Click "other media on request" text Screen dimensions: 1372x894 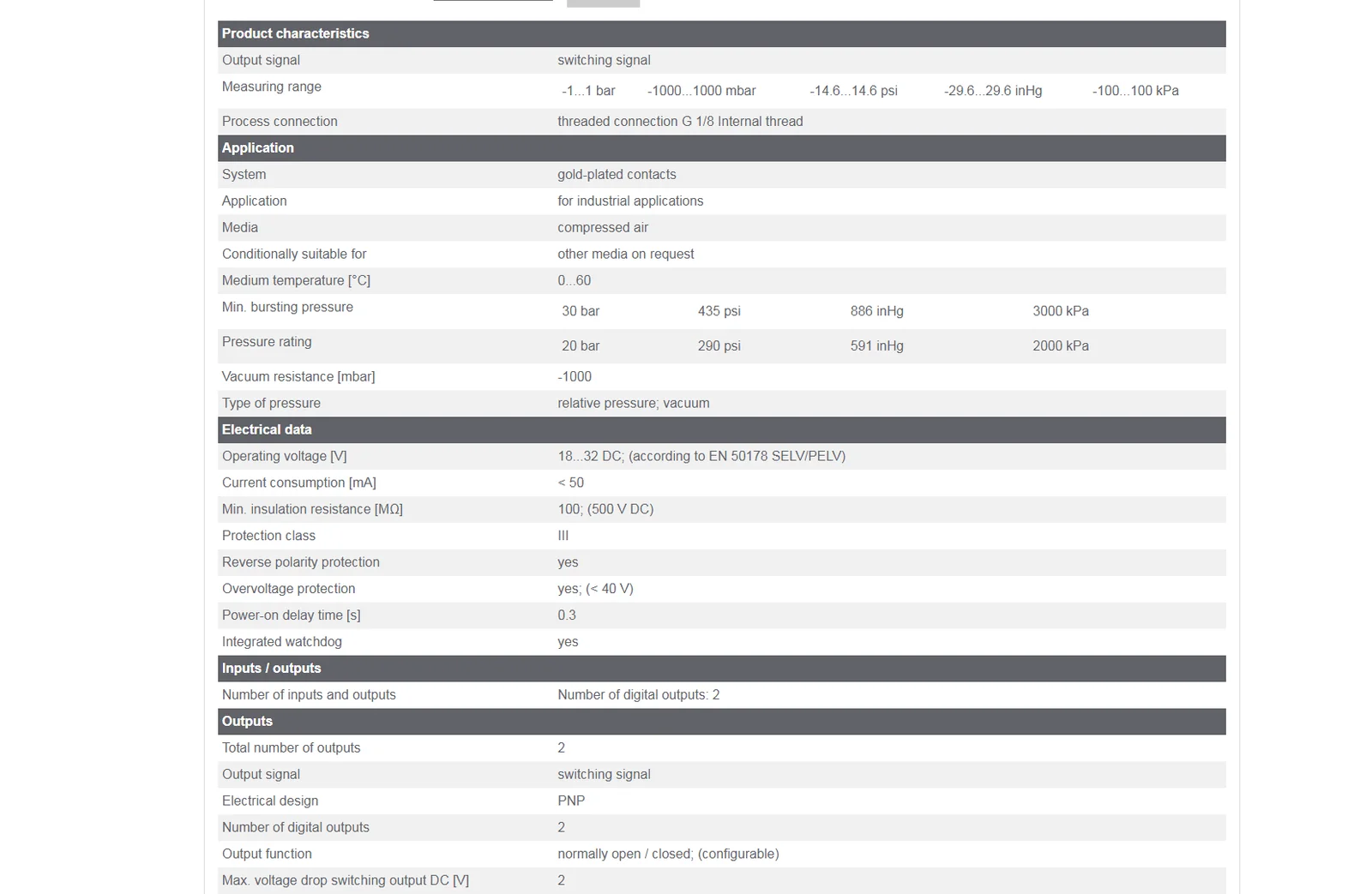tap(626, 255)
